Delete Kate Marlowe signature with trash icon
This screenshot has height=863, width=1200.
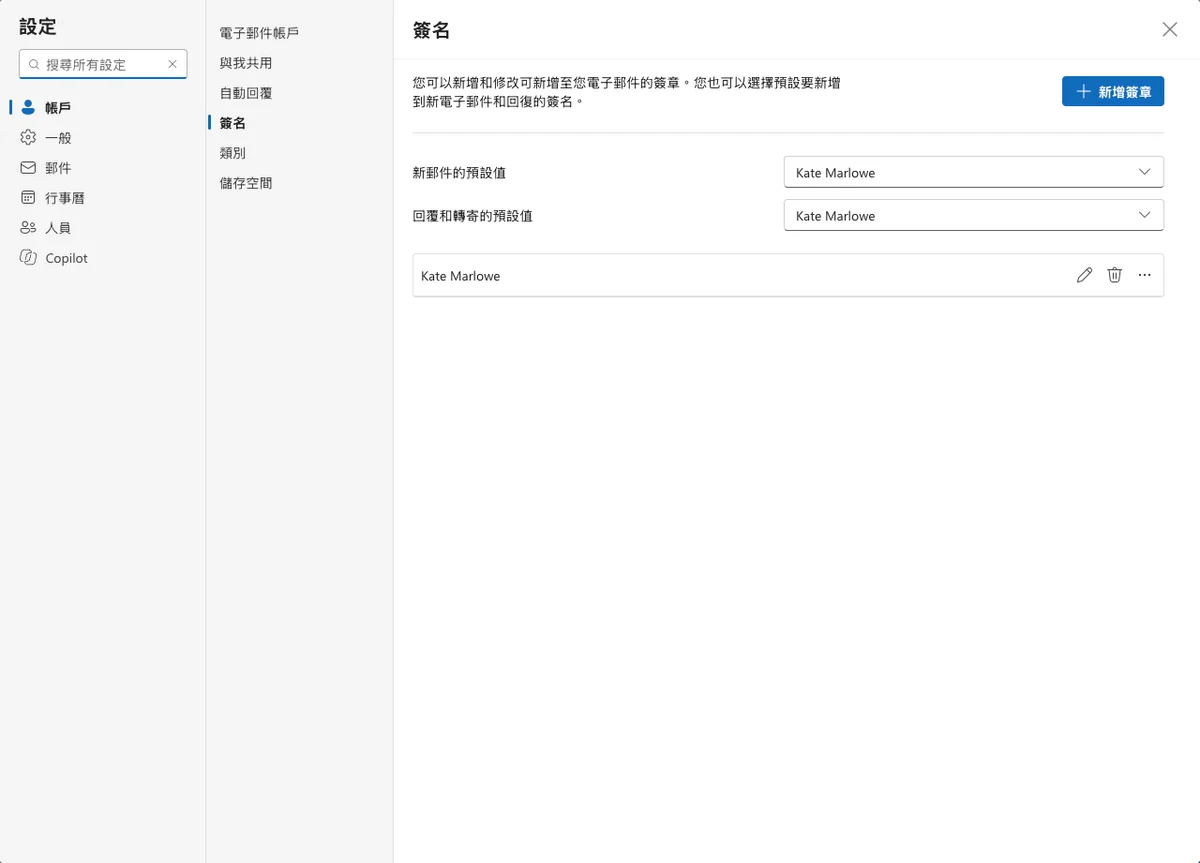coord(1114,275)
